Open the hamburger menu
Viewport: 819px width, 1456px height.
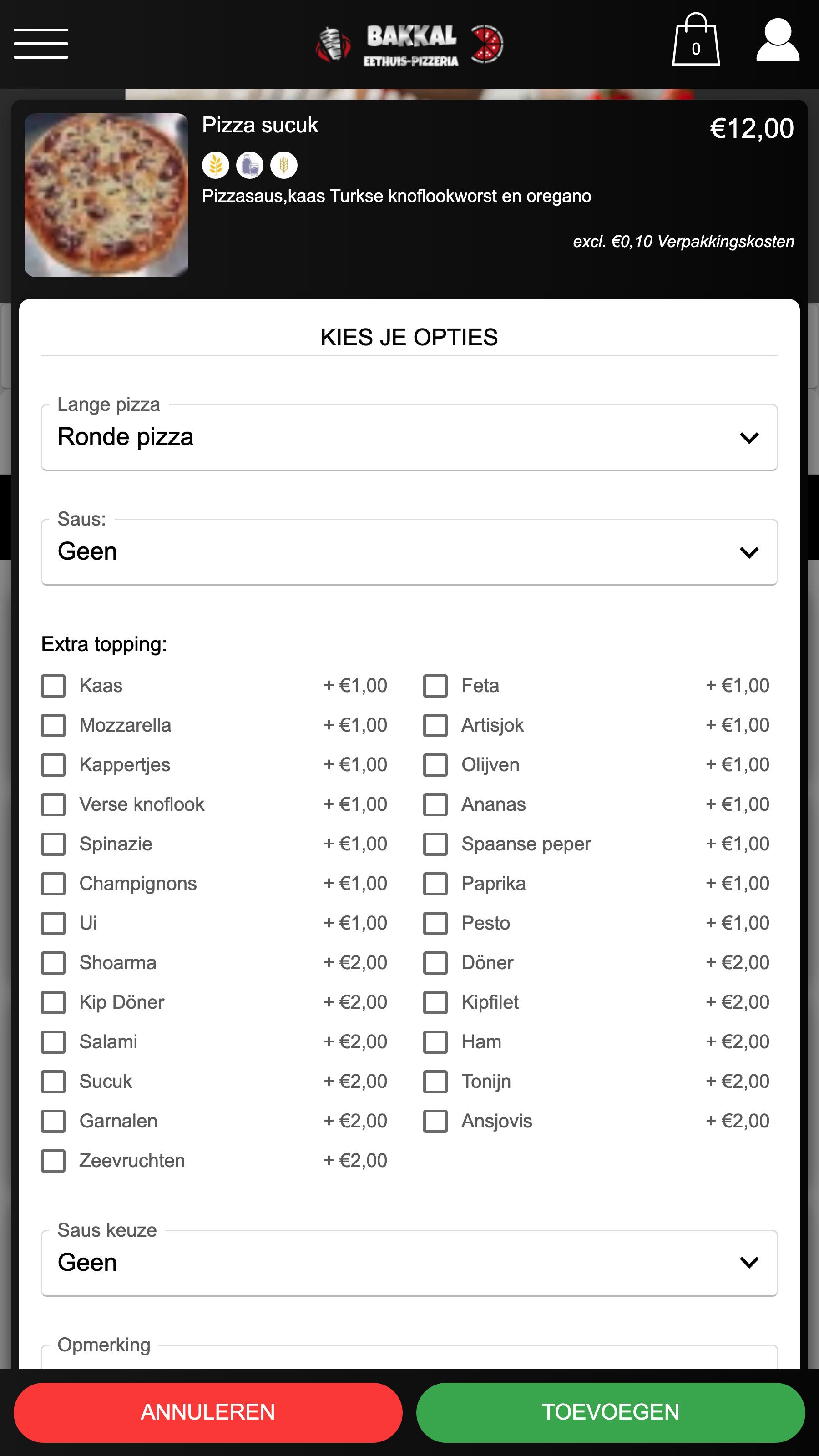40,43
